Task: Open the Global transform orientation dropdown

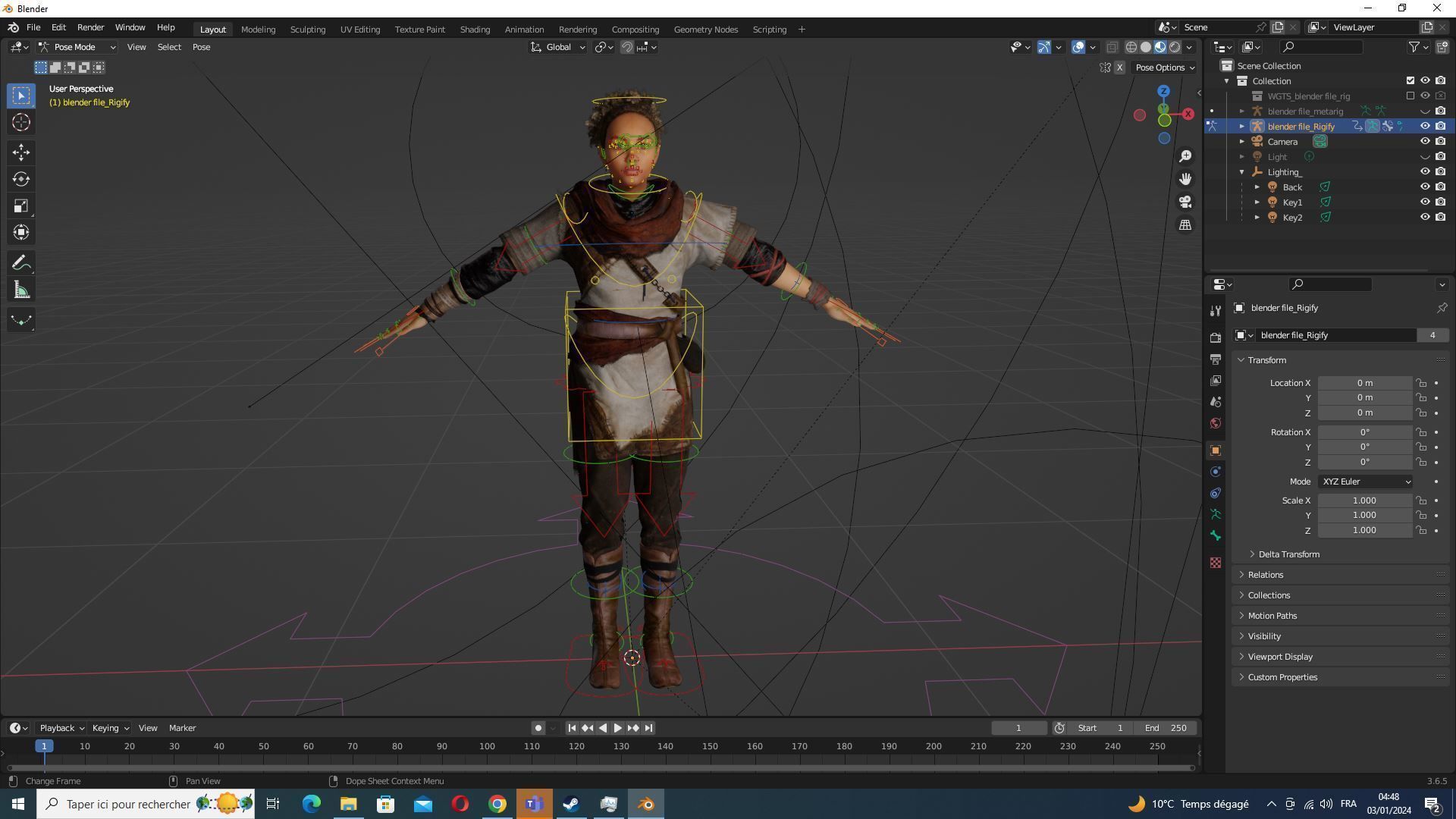Action: [557, 47]
